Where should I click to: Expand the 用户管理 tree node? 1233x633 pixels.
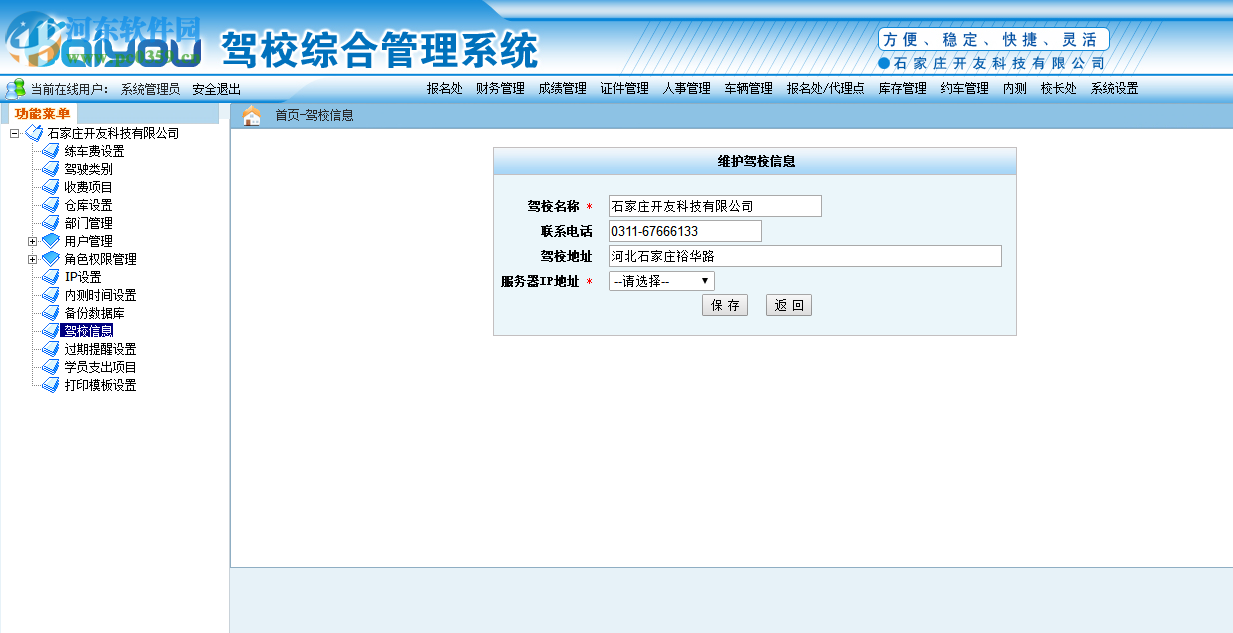click(x=35, y=240)
